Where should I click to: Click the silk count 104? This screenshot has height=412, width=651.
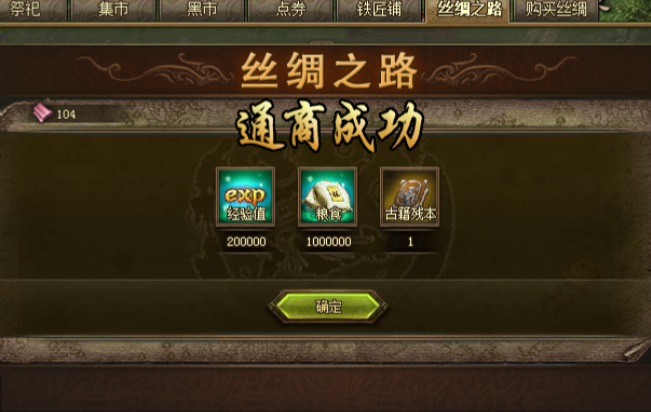pos(66,114)
